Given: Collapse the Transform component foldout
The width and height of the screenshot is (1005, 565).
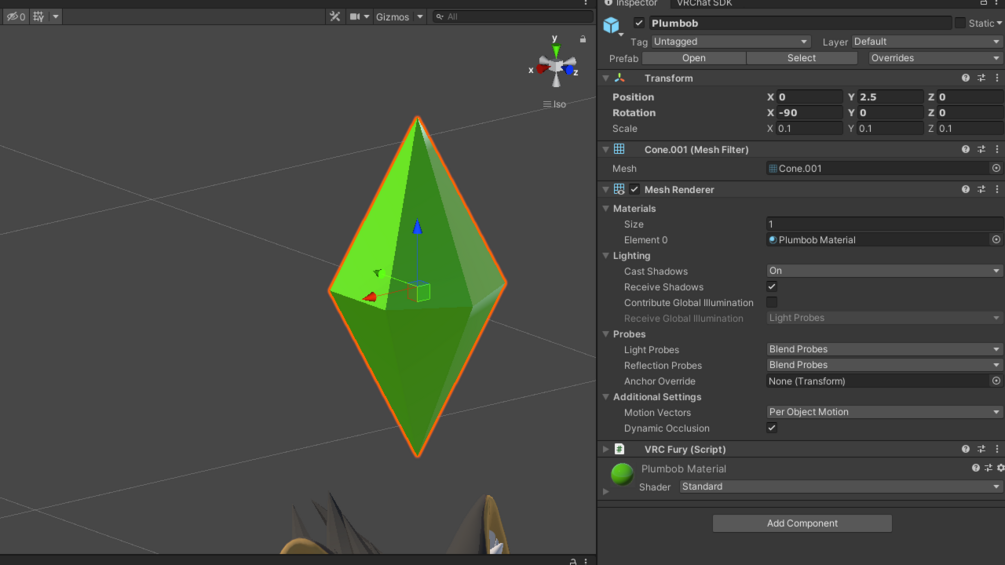Looking at the screenshot, I should pyautogui.click(x=606, y=78).
